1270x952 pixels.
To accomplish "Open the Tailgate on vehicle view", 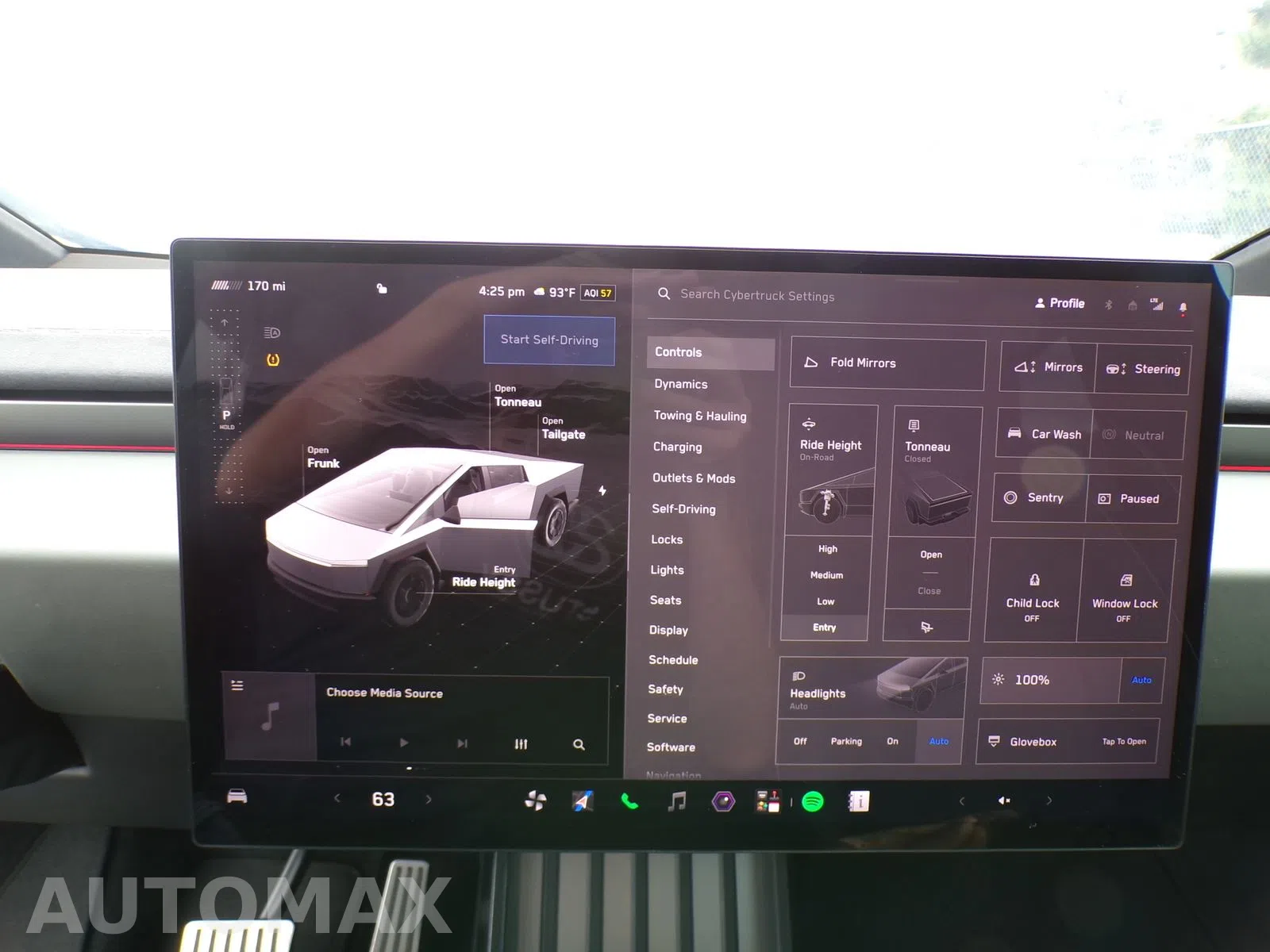I will coord(563,428).
